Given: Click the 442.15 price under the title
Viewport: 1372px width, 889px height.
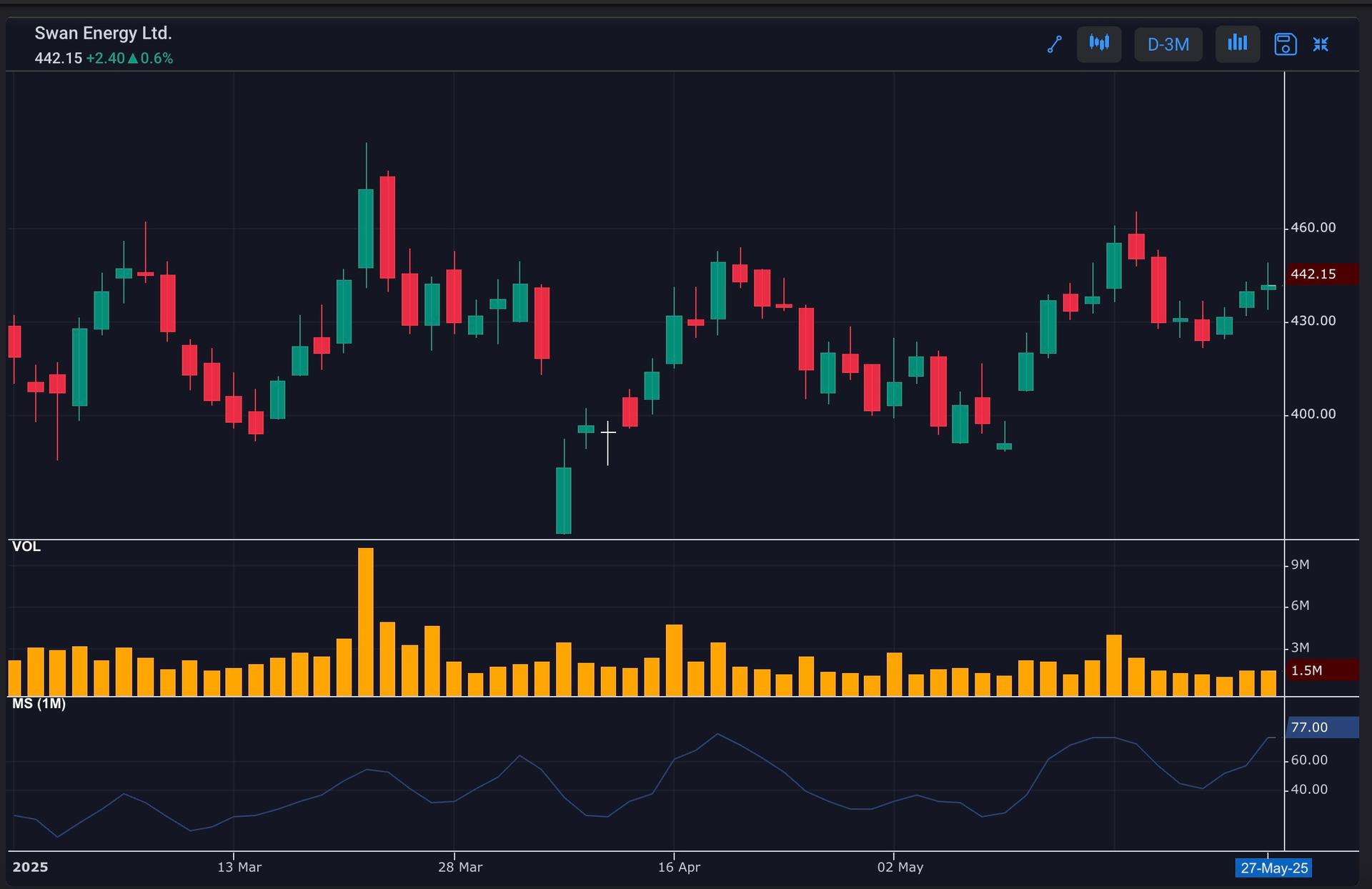Looking at the screenshot, I should click(59, 59).
